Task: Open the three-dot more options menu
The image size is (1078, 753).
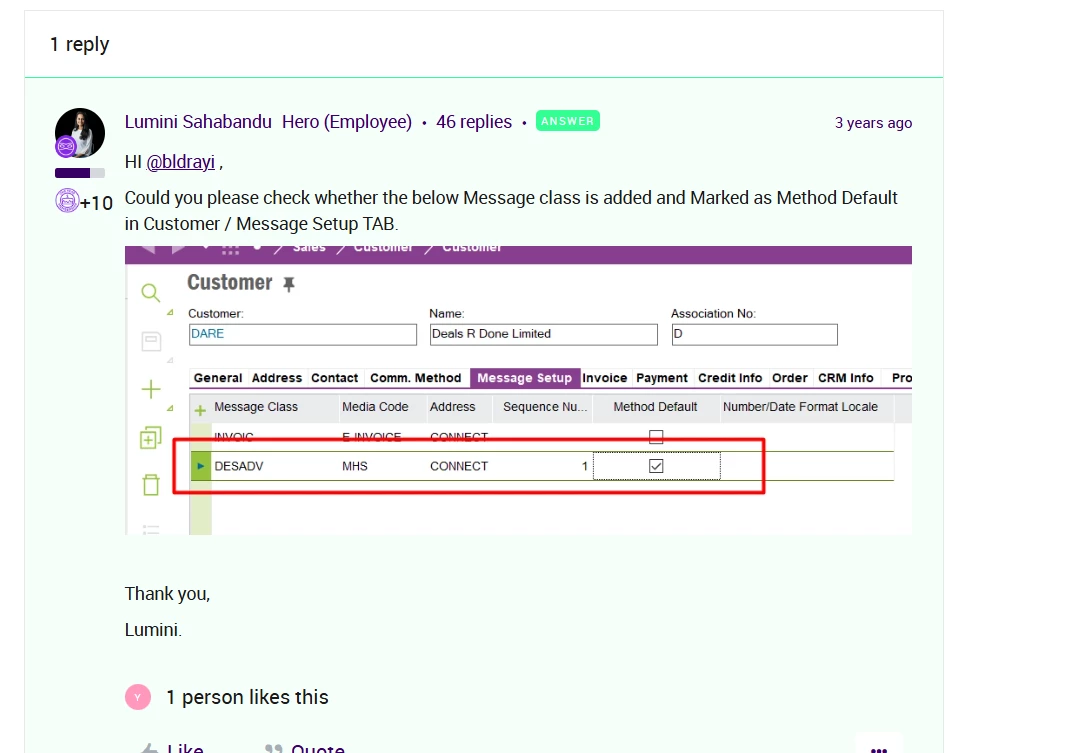Action: click(879, 749)
